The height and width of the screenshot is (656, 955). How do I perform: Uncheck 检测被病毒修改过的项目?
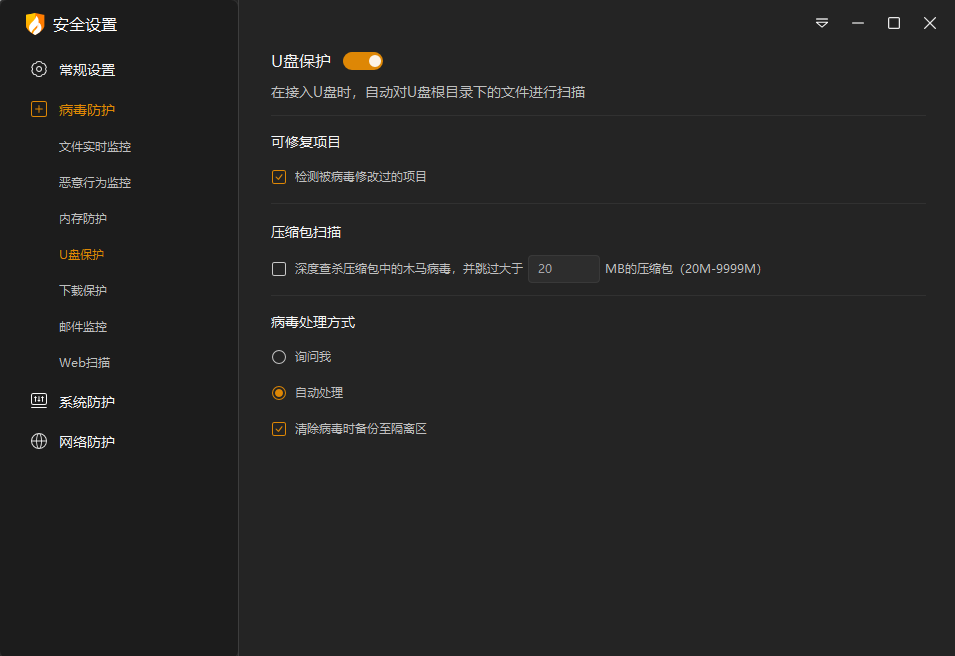click(x=278, y=177)
